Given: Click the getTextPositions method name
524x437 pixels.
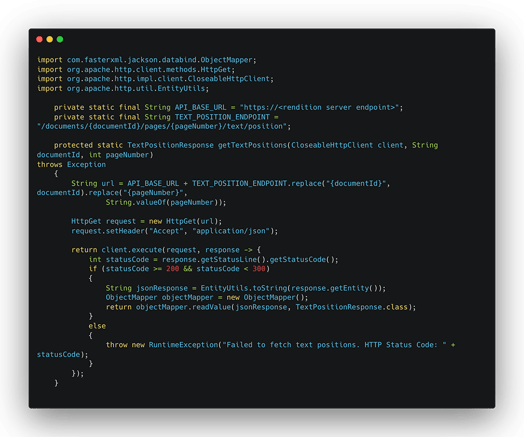Looking at the screenshot, I should (x=252, y=145).
